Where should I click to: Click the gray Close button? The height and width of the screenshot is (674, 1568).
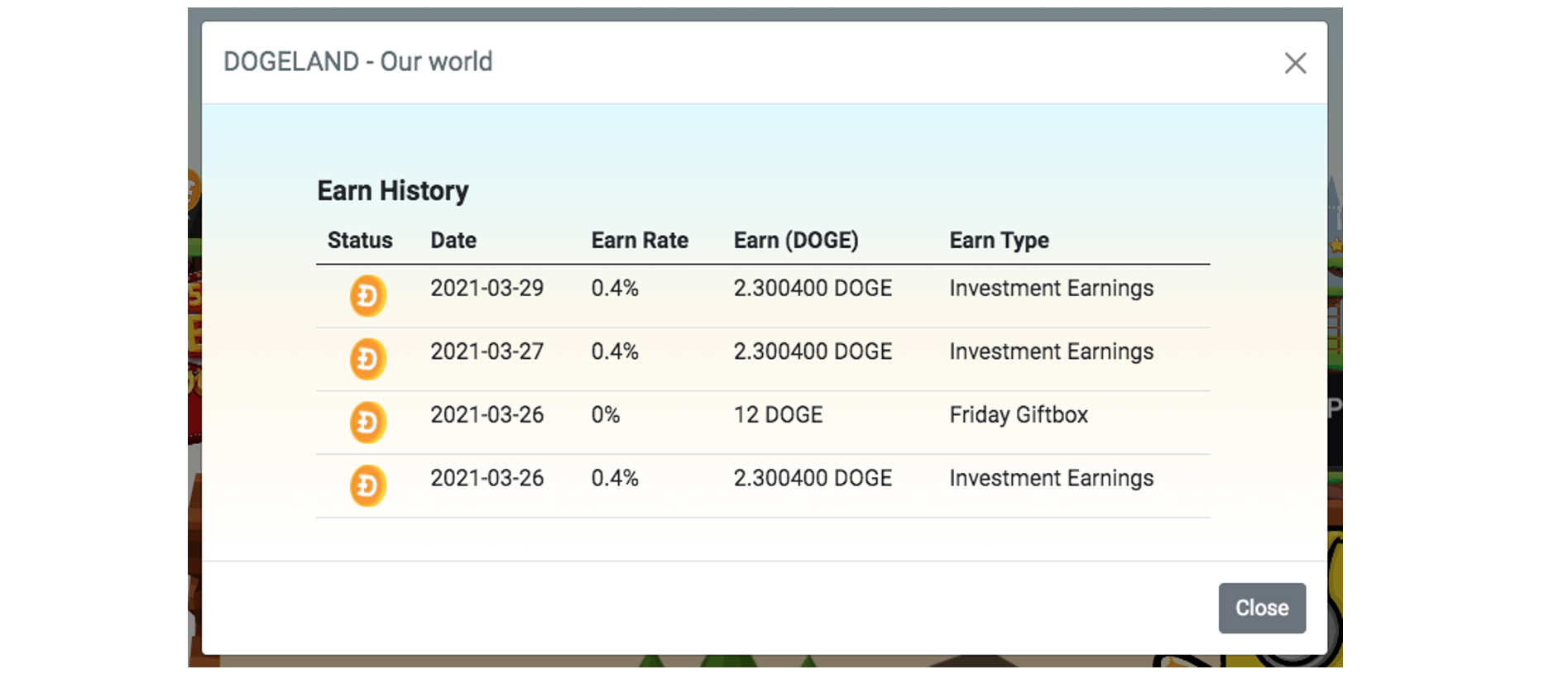click(1262, 608)
